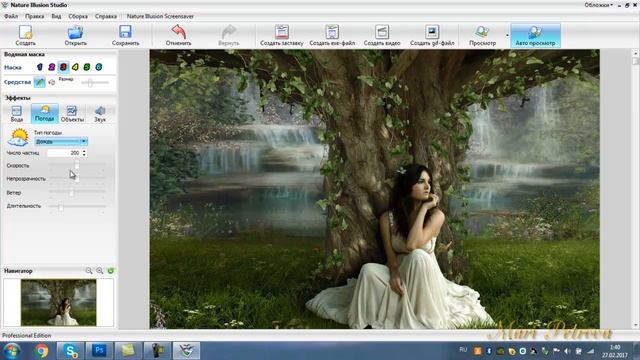
Task: Open the sticky notes taskbar icon
Action: (128, 351)
